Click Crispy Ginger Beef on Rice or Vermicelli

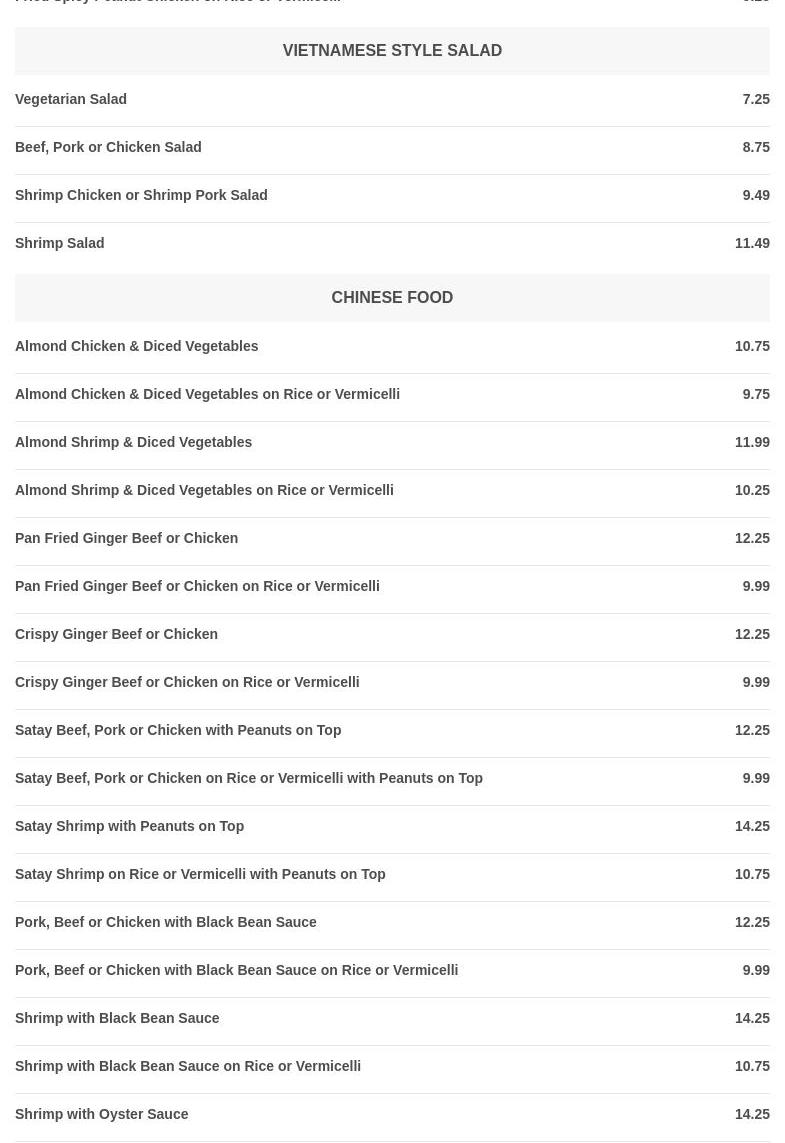(187, 682)
